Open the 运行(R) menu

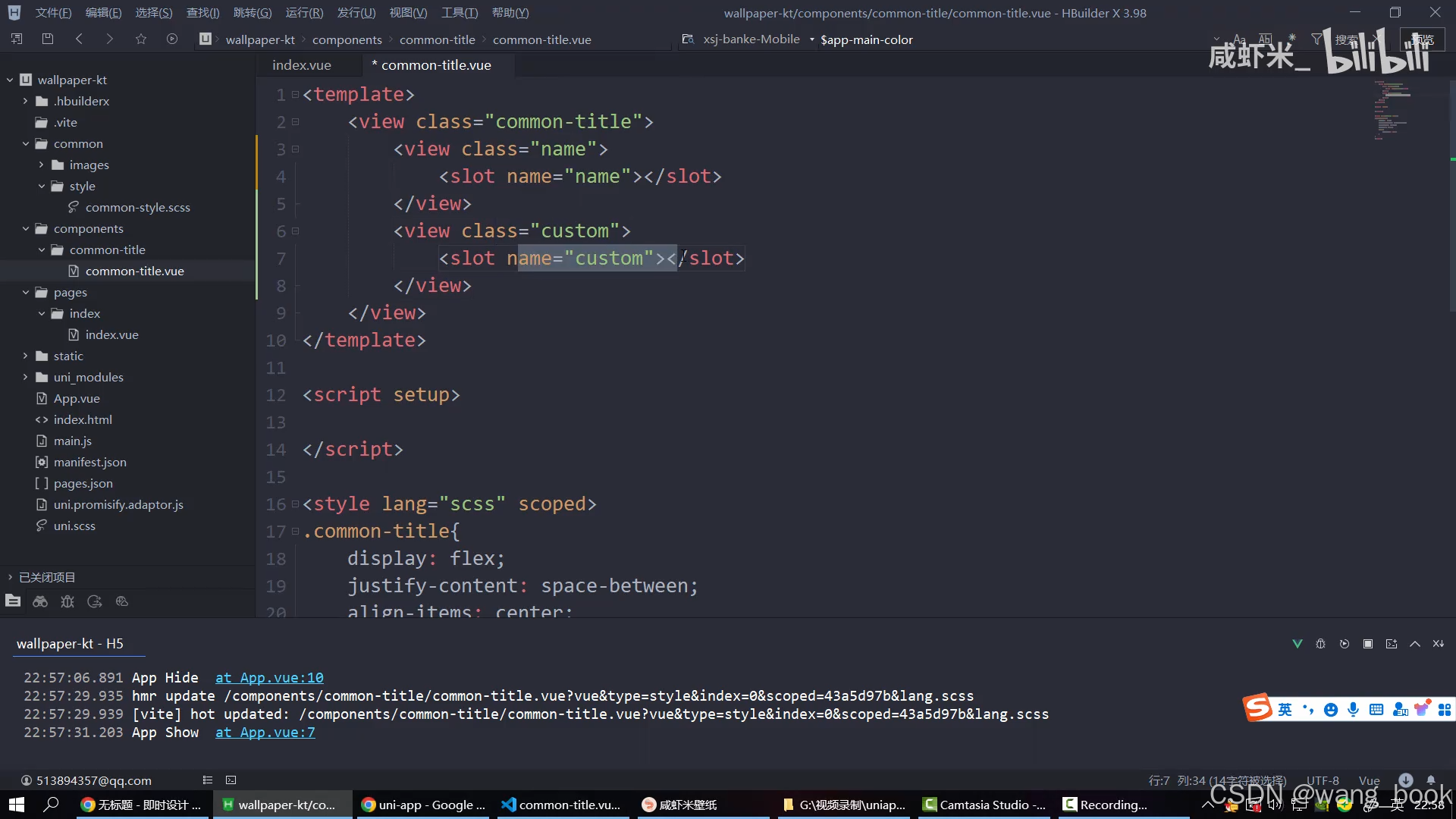[304, 13]
